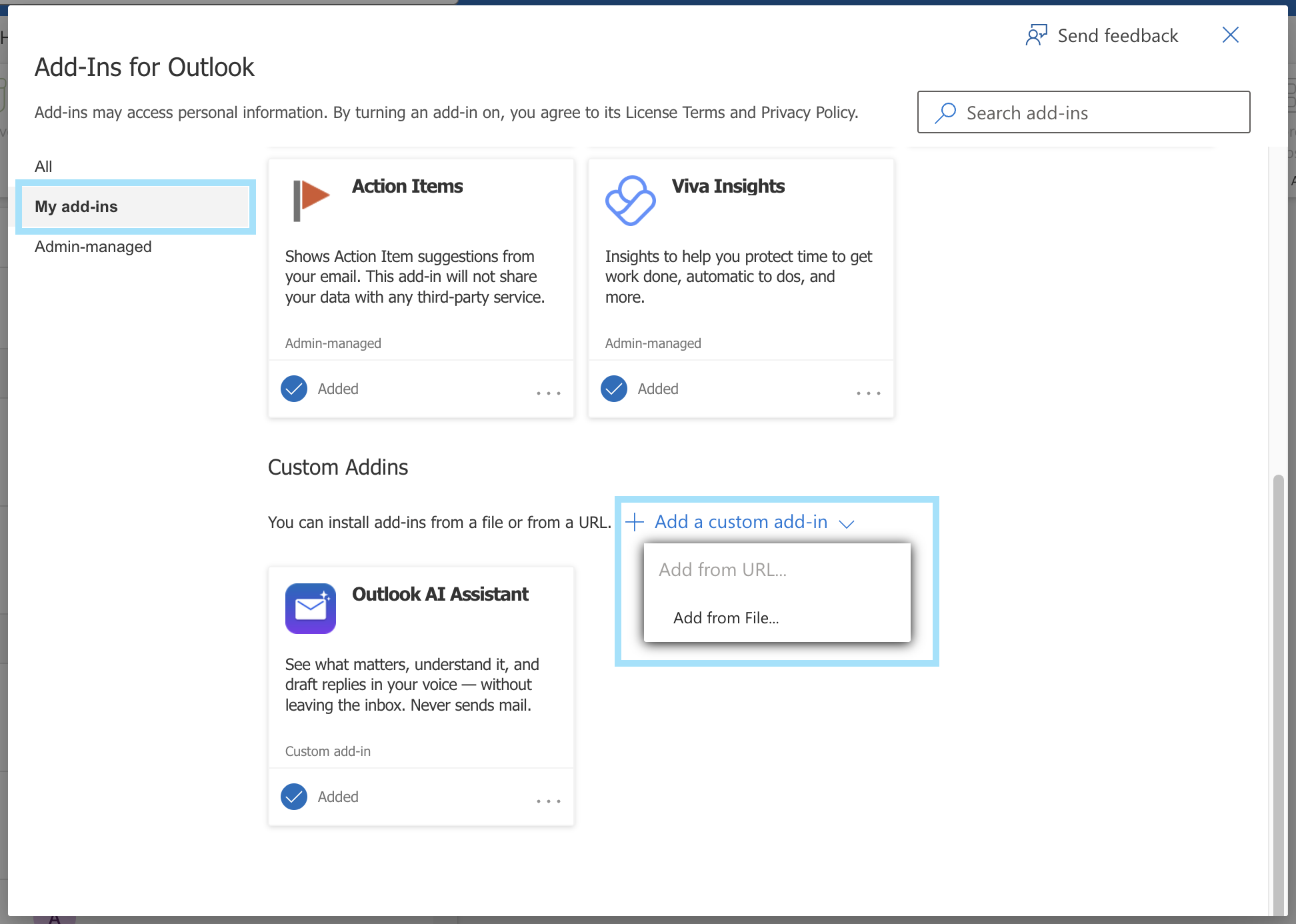Open the Admin-managed category
1296x924 pixels.
[93, 247]
